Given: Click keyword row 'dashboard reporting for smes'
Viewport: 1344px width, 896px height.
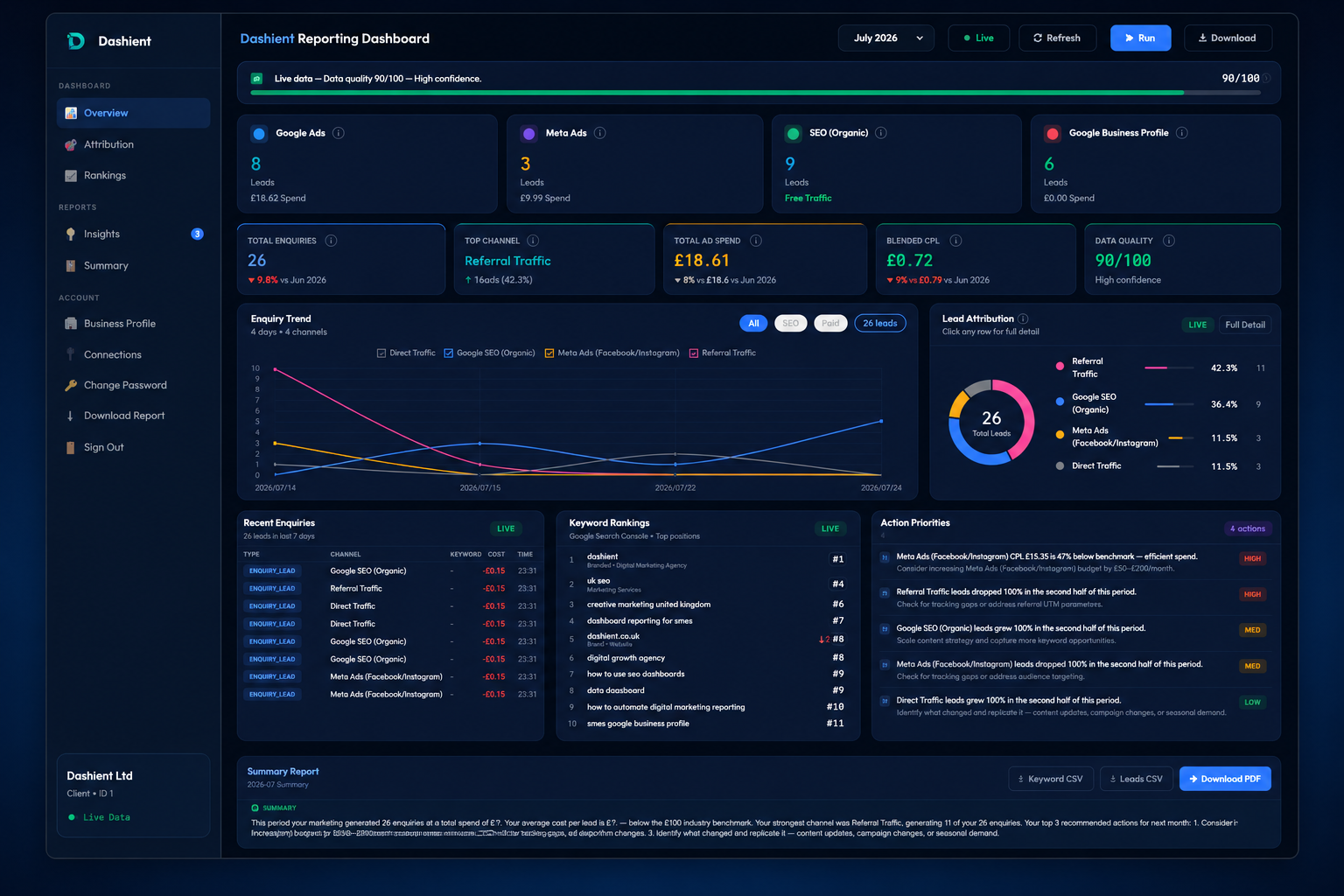Looking at the screenshot, I should (x=707, y=621).
